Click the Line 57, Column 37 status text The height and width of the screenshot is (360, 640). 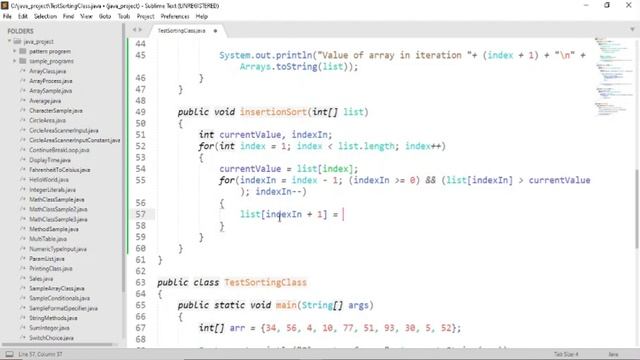pyautogui.click(x=40, y=354)
